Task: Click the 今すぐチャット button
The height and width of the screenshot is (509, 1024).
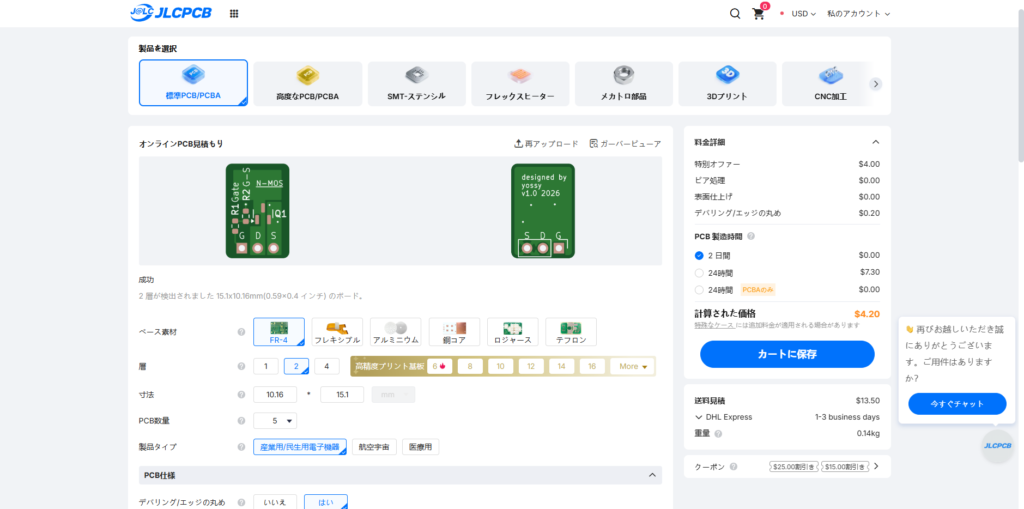Action: [x=957, y=404]
